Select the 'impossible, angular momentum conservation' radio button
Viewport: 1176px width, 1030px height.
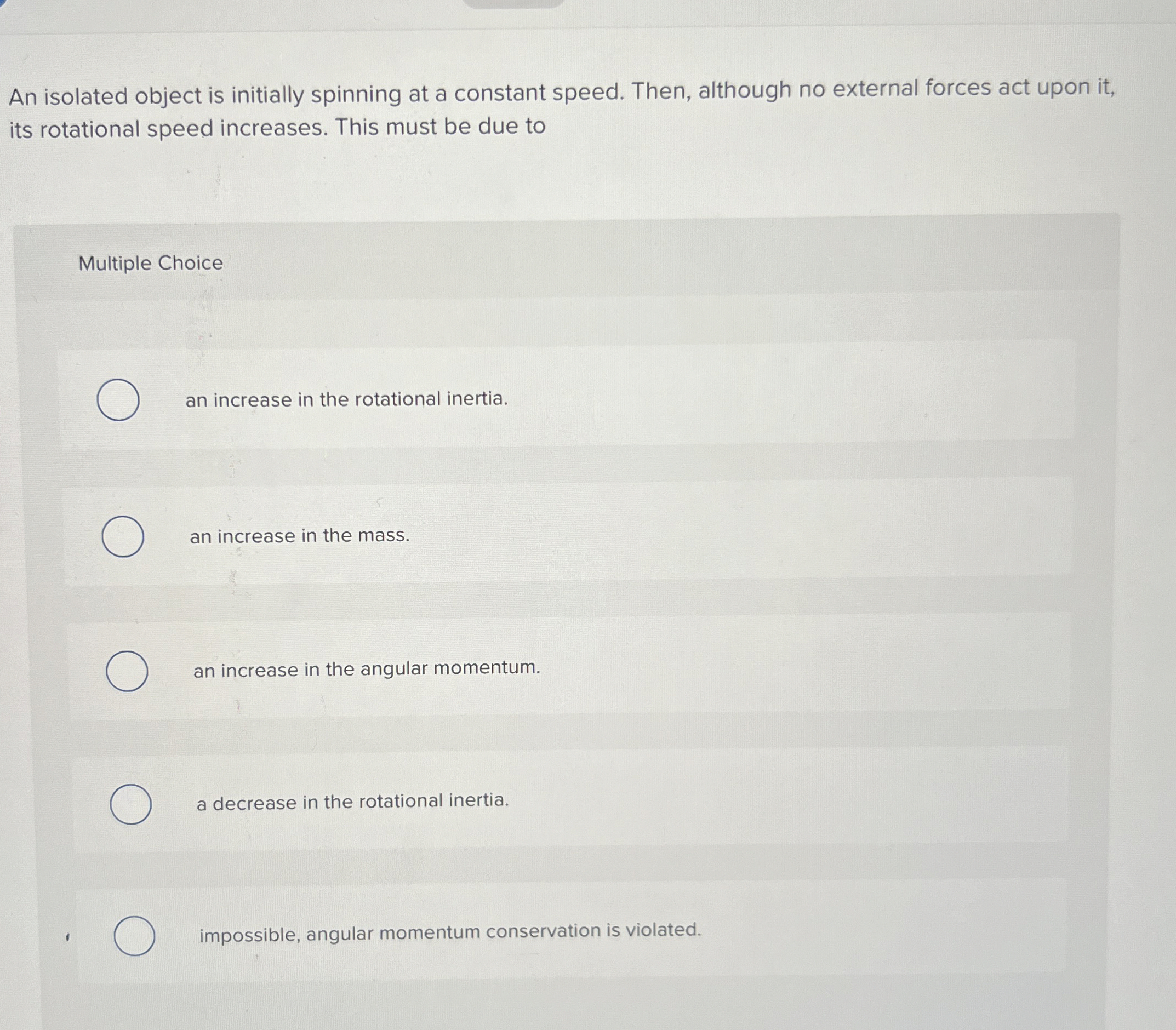[x=134, y=936]
